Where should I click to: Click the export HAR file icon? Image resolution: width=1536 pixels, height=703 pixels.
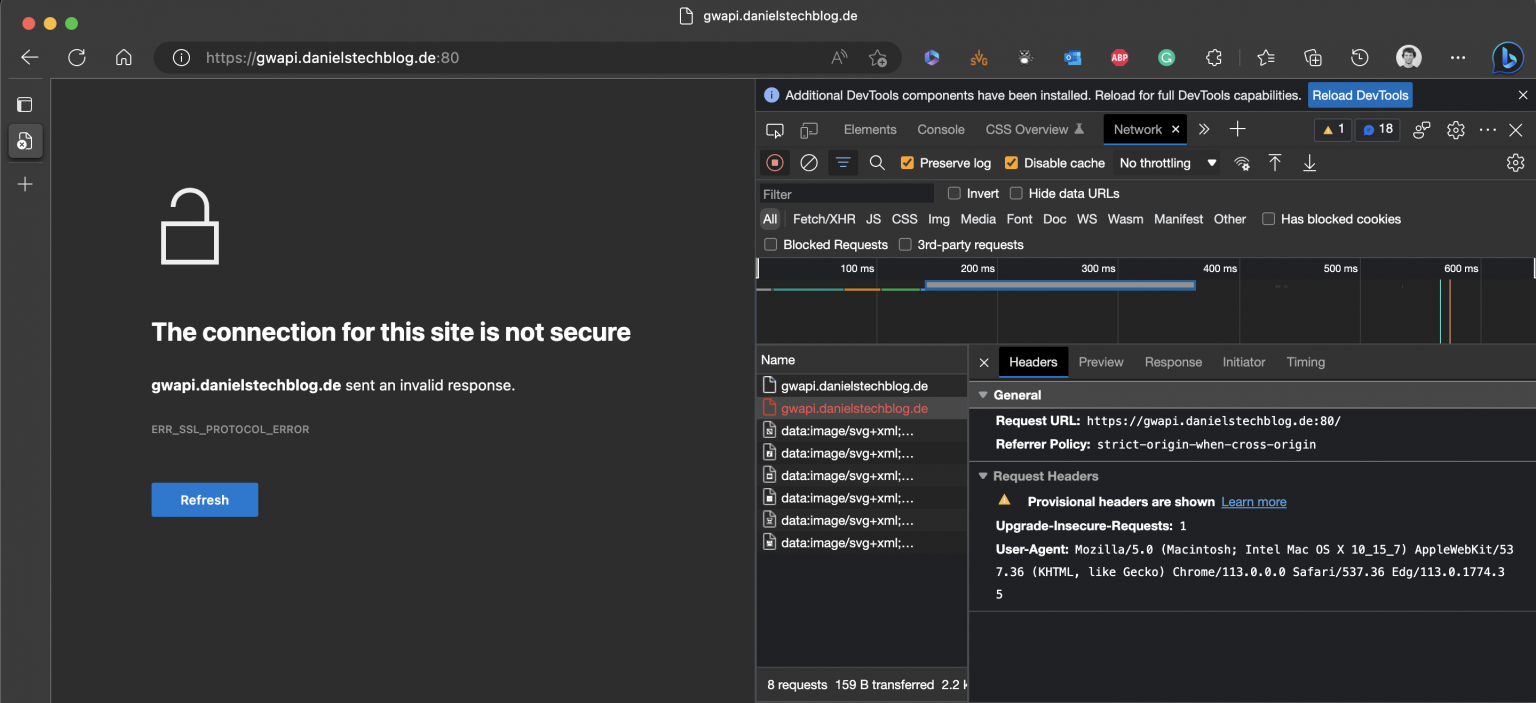(1309, 162)
